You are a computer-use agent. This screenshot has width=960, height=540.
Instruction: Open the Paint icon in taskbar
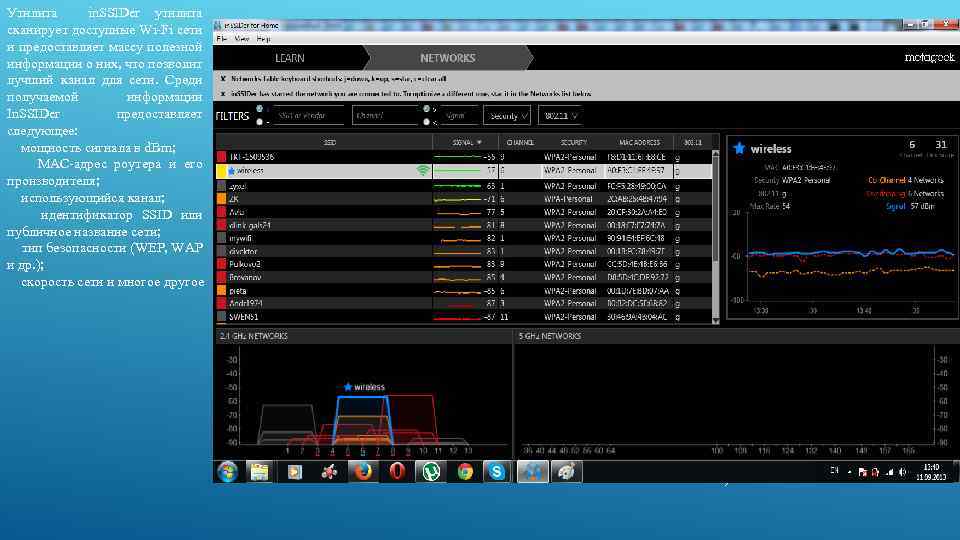coord(566,472)
